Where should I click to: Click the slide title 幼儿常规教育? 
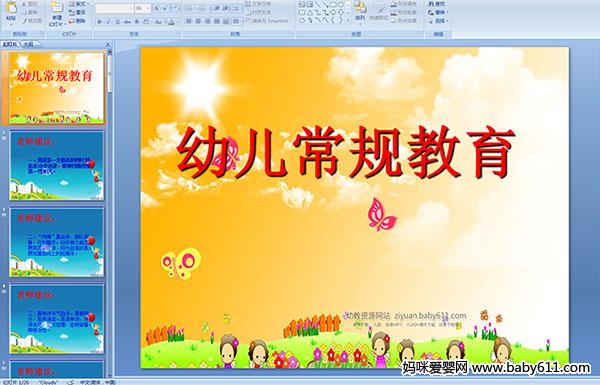[346, 152]
